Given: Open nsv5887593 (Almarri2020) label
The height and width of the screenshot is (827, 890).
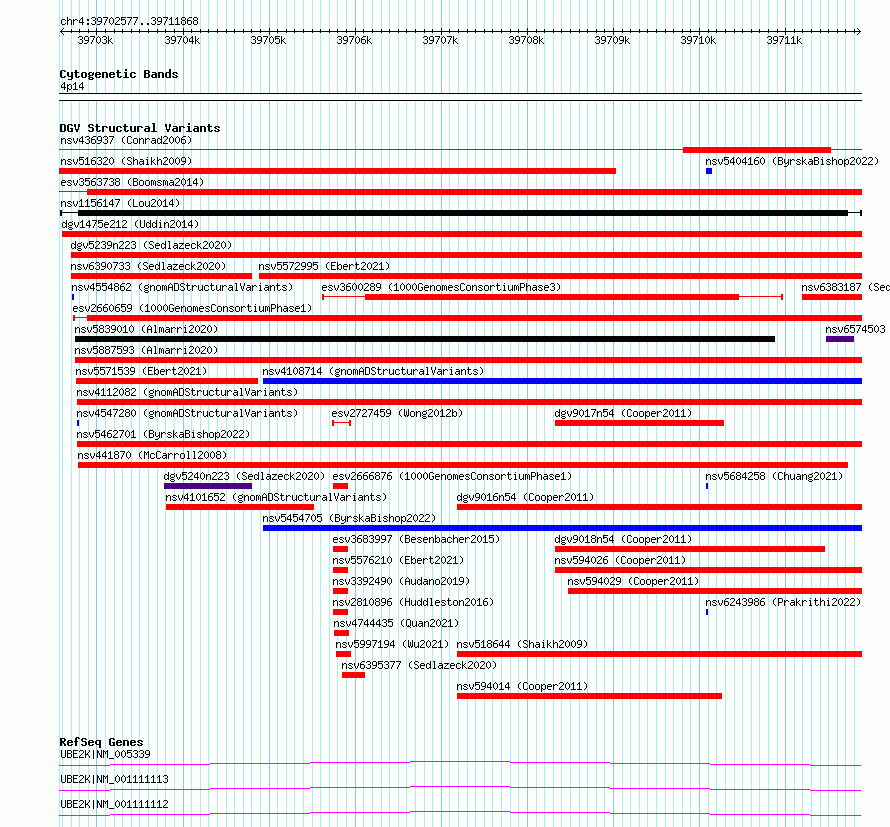Looking at the screenshot, I should click(x=146, y=350).
